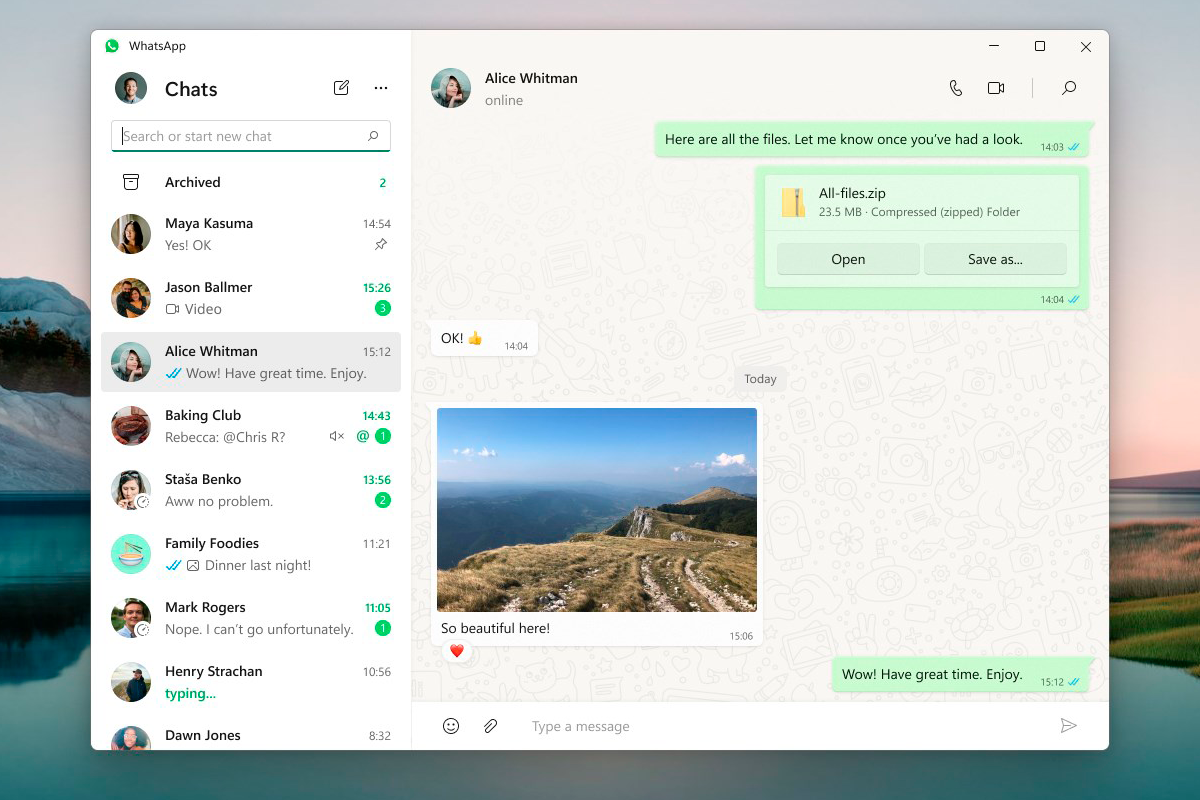Open the three-dot menu beside Chats
Image resolution: width=1200 pixels, height=800 pixels.
(x=381, y=88)
